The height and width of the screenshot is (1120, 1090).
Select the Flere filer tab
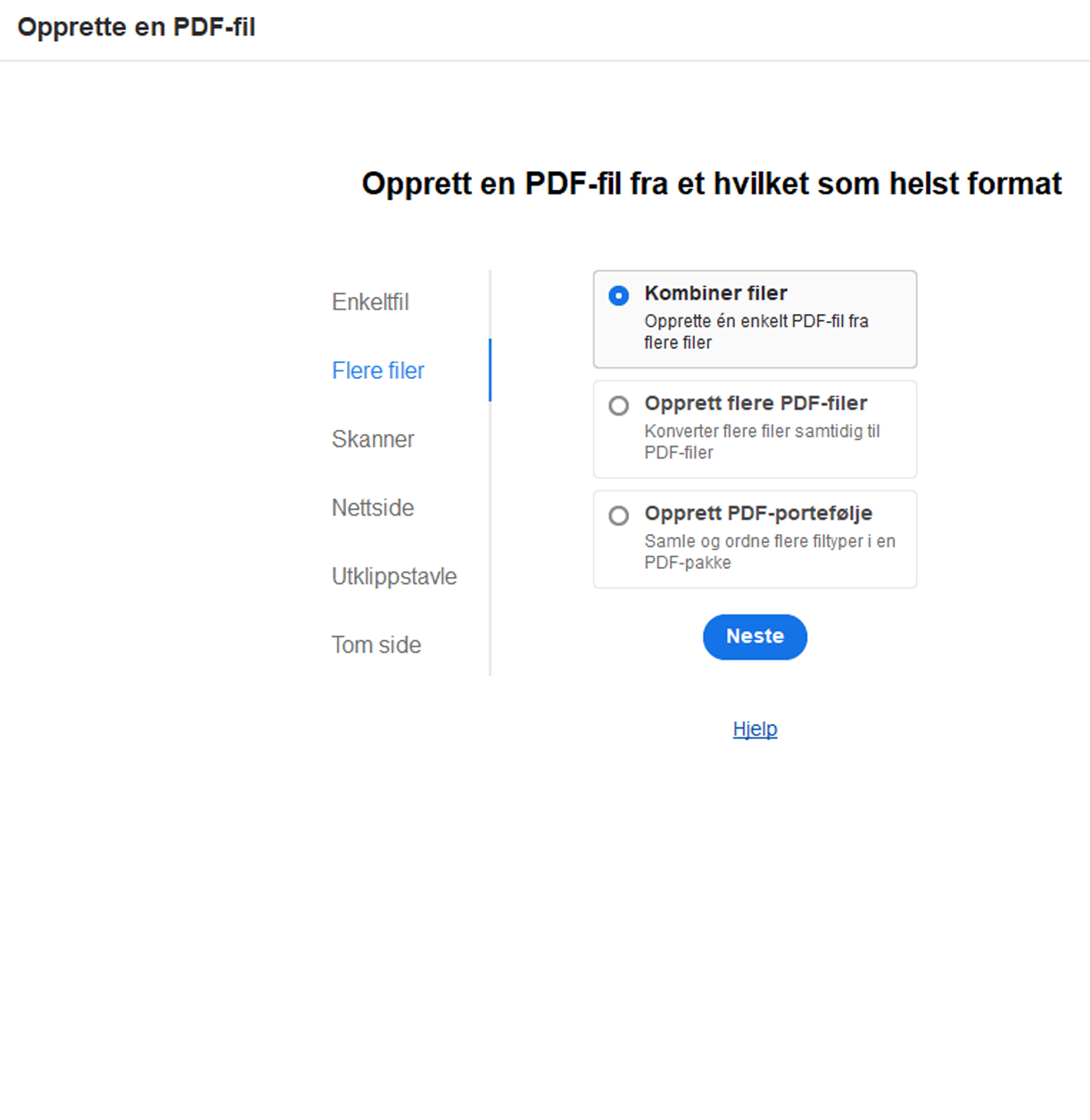click(378, 371)
